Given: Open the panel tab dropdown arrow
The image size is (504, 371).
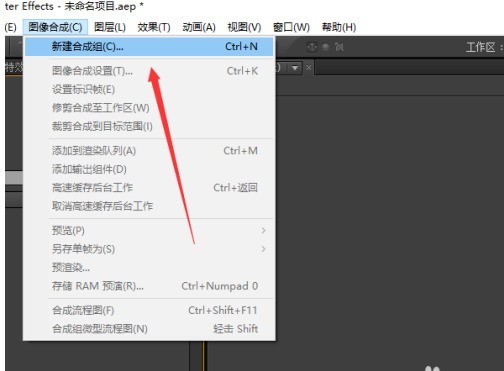Looking at the screenshot, I should [295, 68].
